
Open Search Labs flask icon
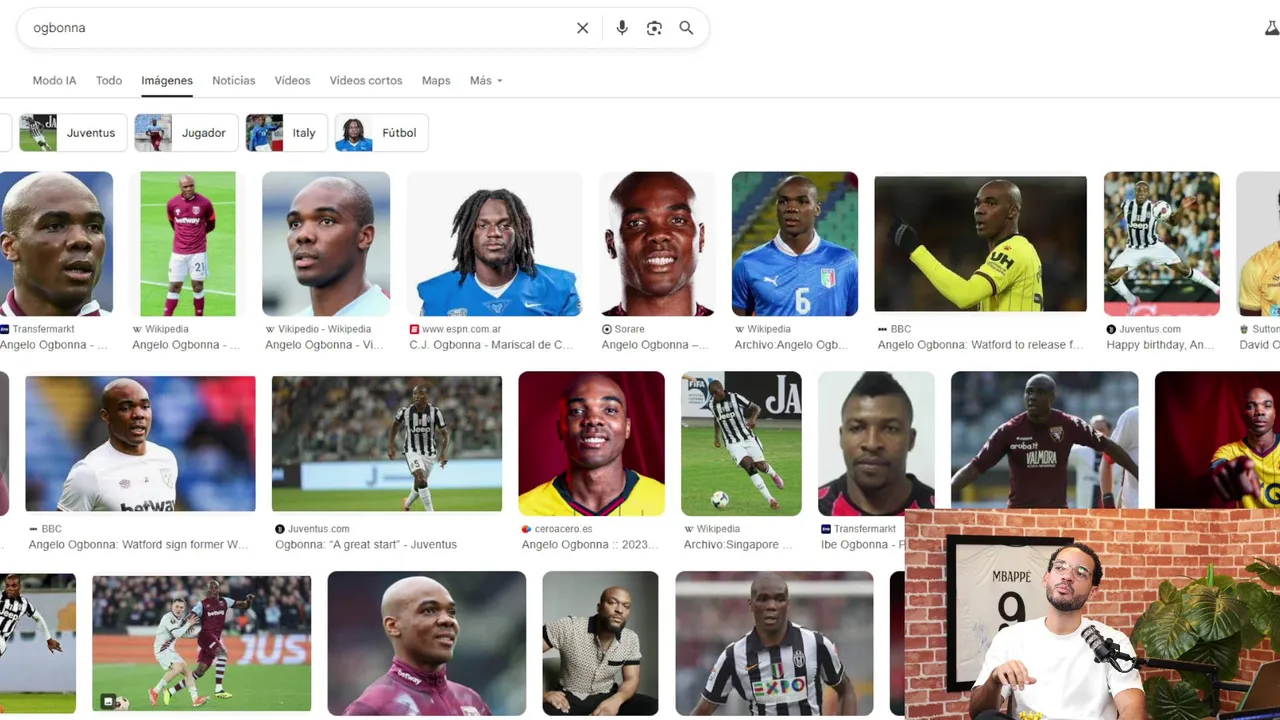click(1272, 28)
